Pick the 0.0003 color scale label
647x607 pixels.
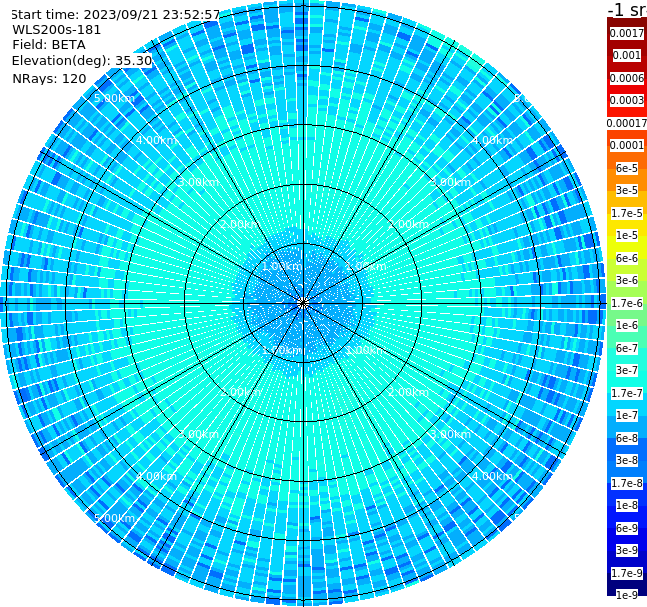pyautogui.click(x=627, y=100)
